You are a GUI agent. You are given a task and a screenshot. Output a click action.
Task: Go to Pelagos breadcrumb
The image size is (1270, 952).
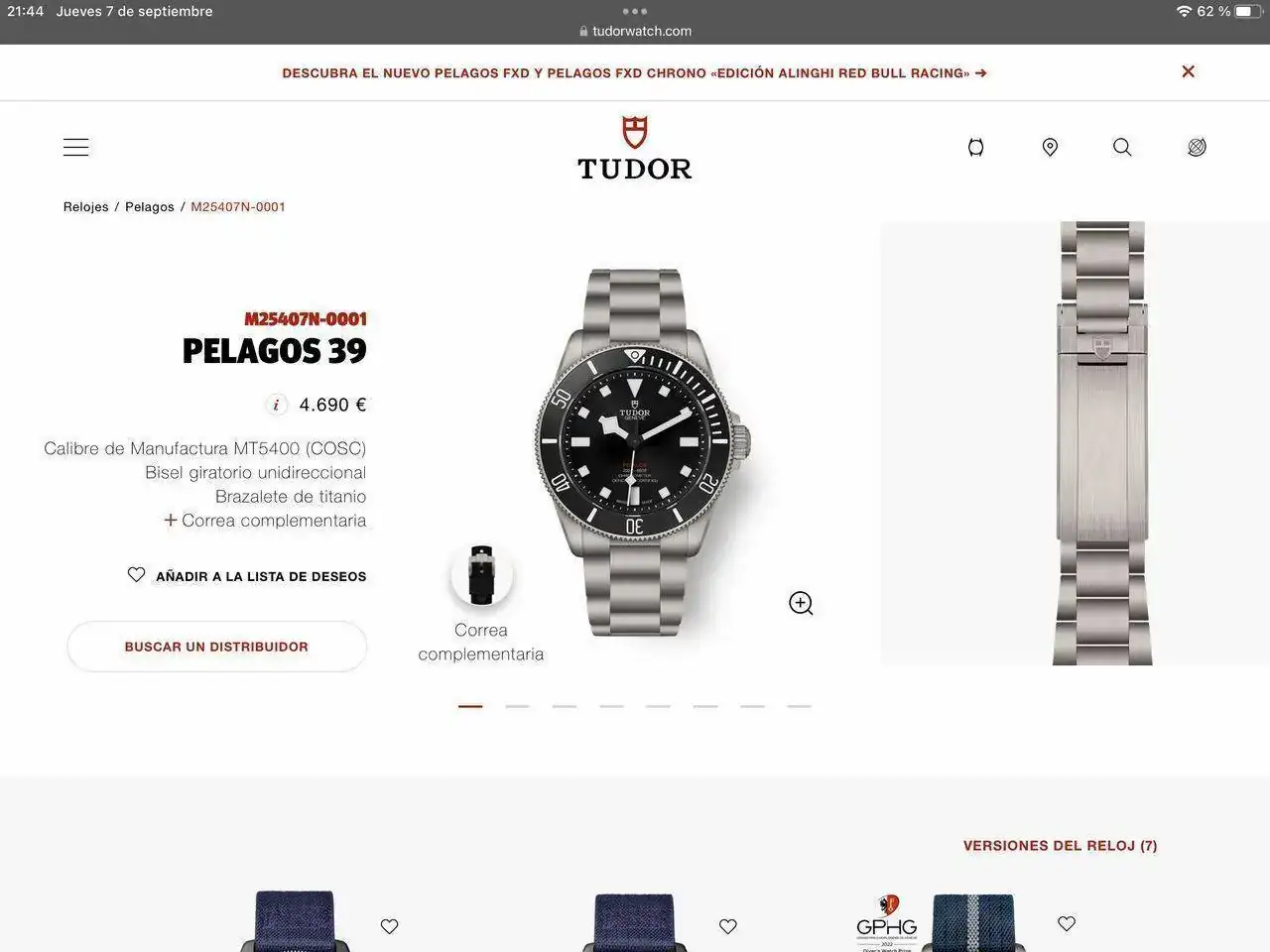150,207
